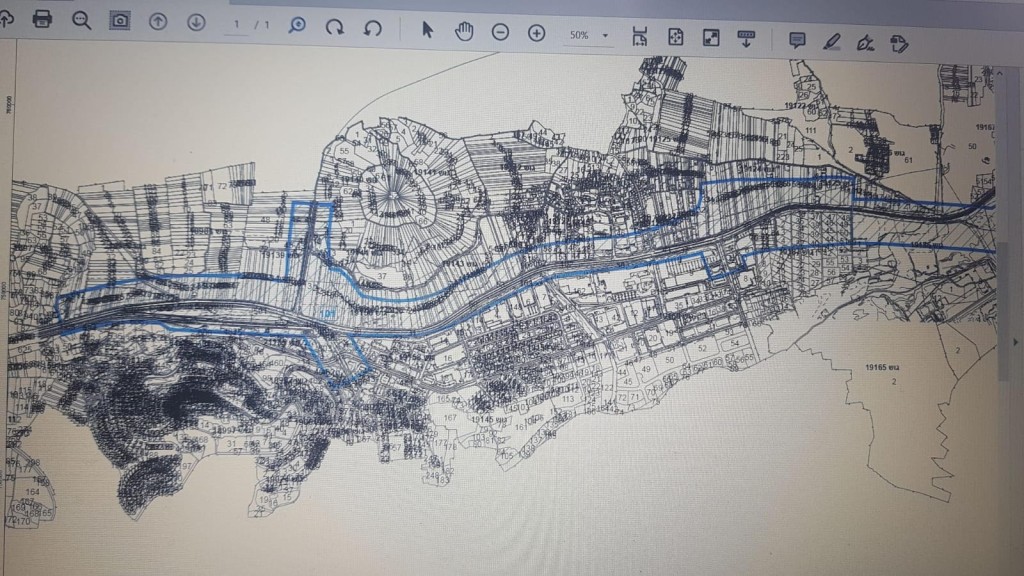Select the highlighter pen tool
This screenshot has width=1024, height=576.
[x=831, y=41]
